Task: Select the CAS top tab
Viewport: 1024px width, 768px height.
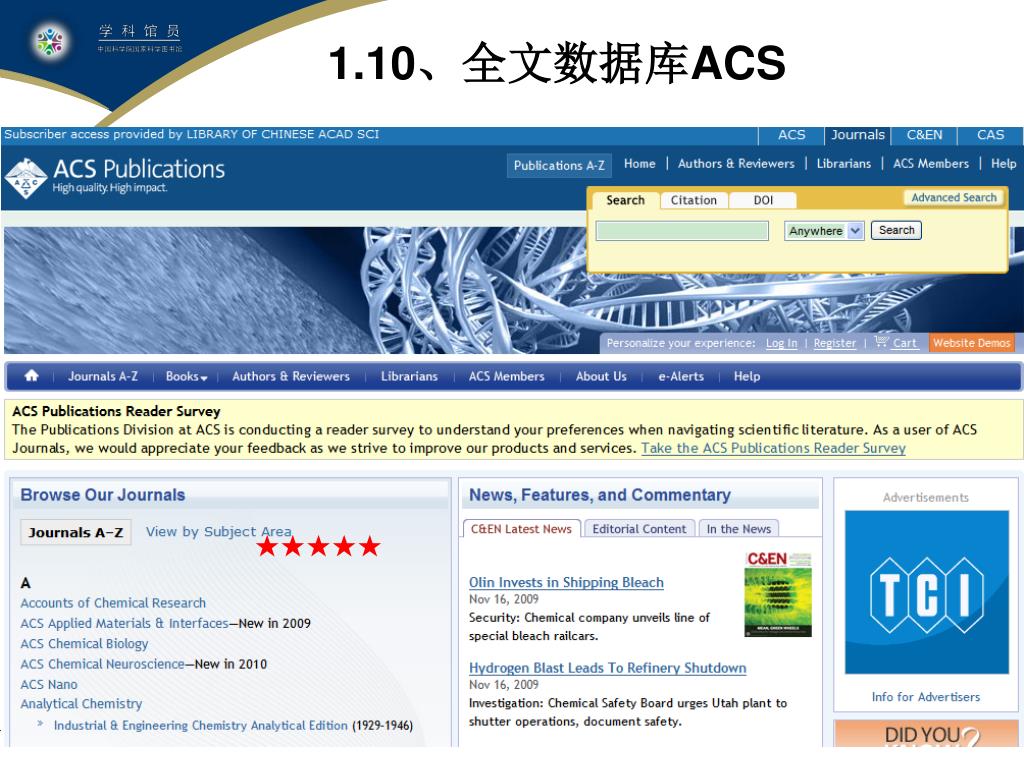Action: point(990,135)
